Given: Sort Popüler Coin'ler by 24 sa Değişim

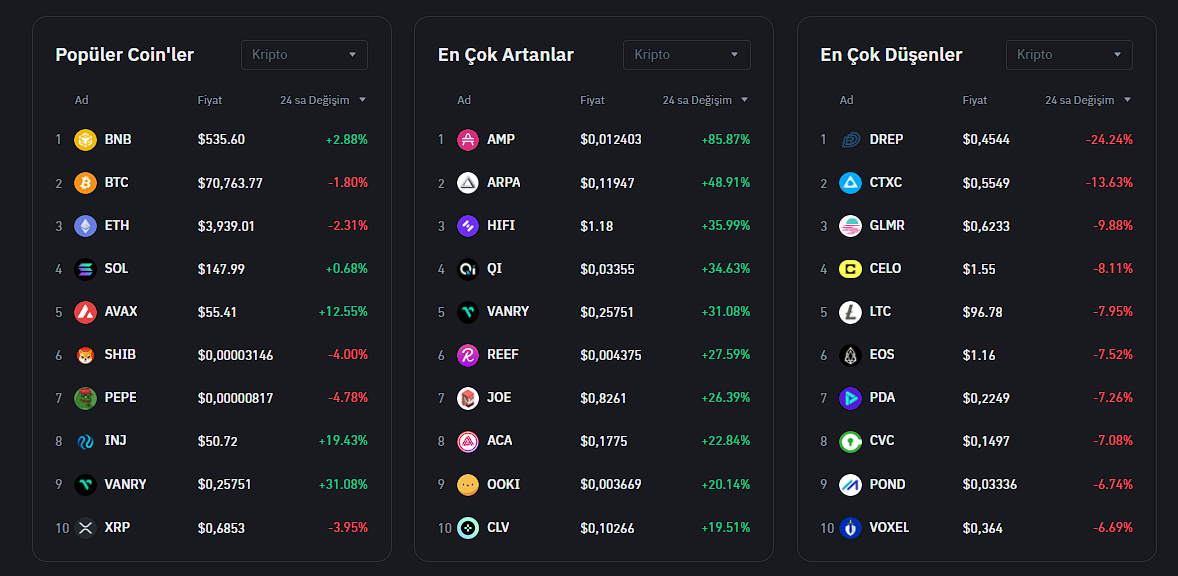Looking at the screenshot, I should (x=323, y=100).
